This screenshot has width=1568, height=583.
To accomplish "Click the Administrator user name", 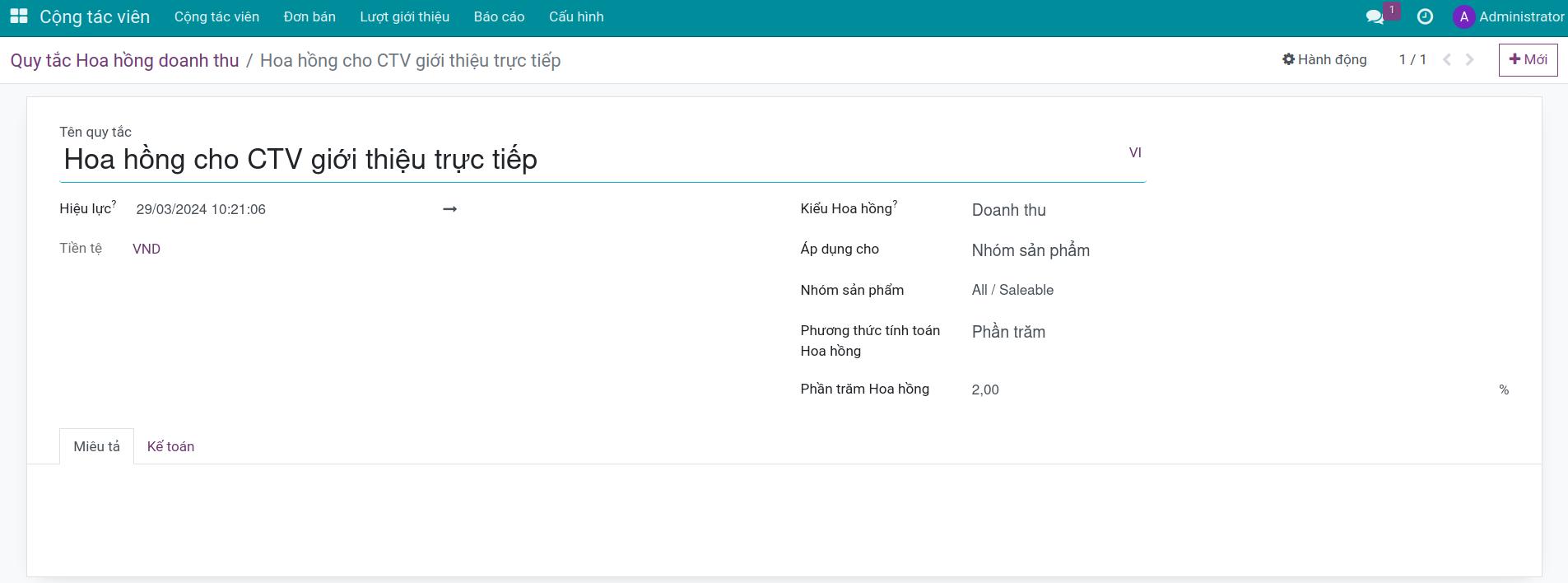I will (x=1522, y=16).
